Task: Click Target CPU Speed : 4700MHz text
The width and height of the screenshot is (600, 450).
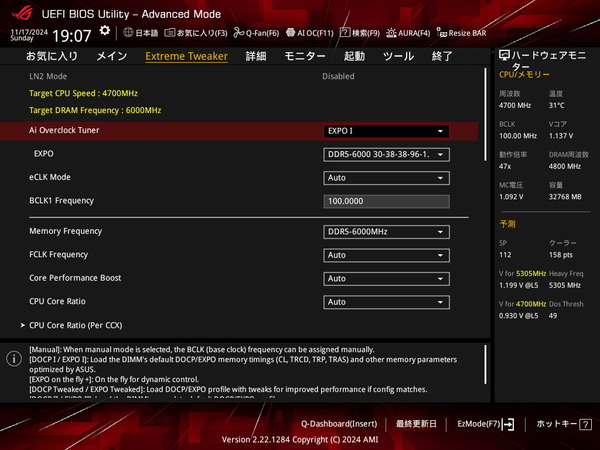Action: click(83, 93)
